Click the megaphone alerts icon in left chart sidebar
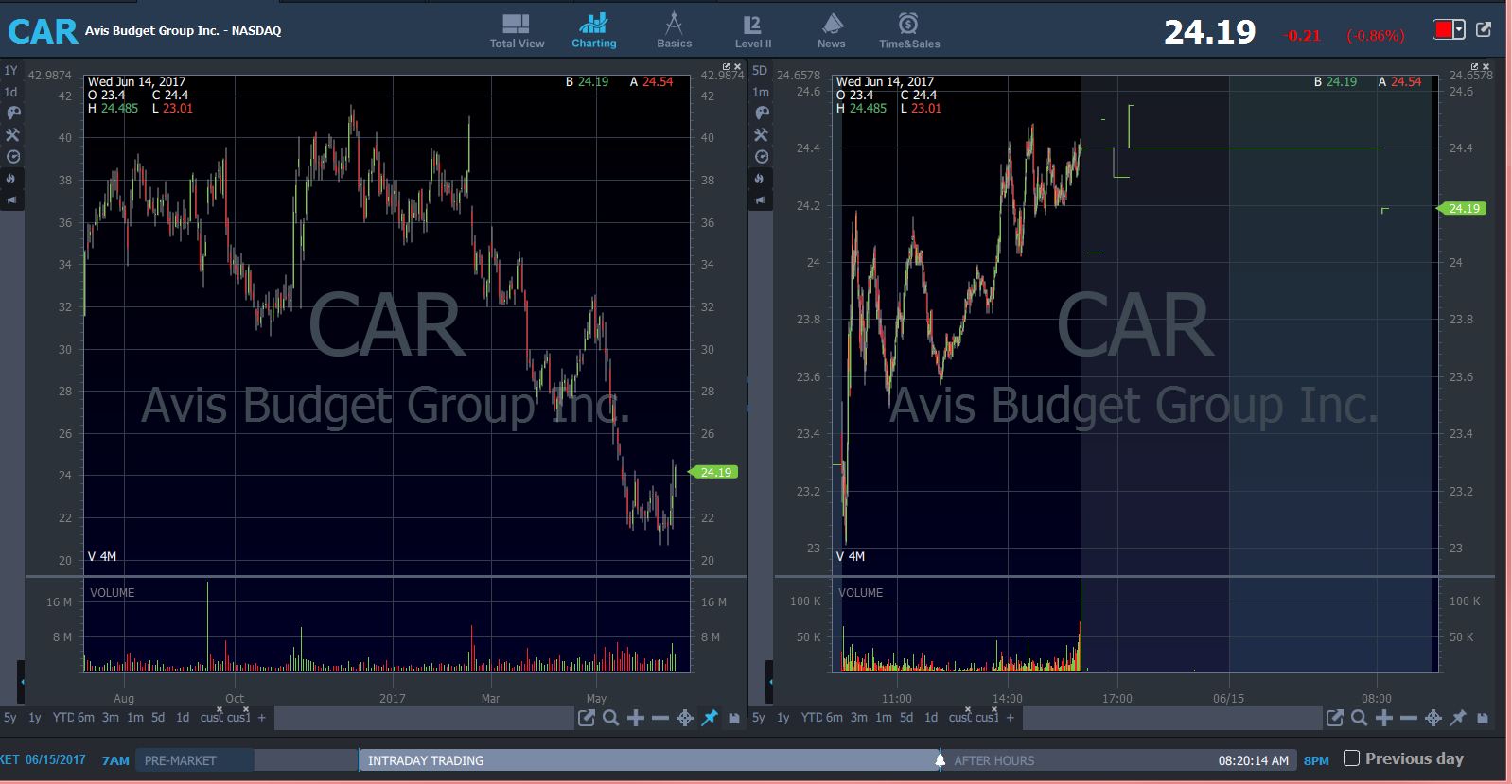Viewport: 1512px width, 784px height. [11, 200]
